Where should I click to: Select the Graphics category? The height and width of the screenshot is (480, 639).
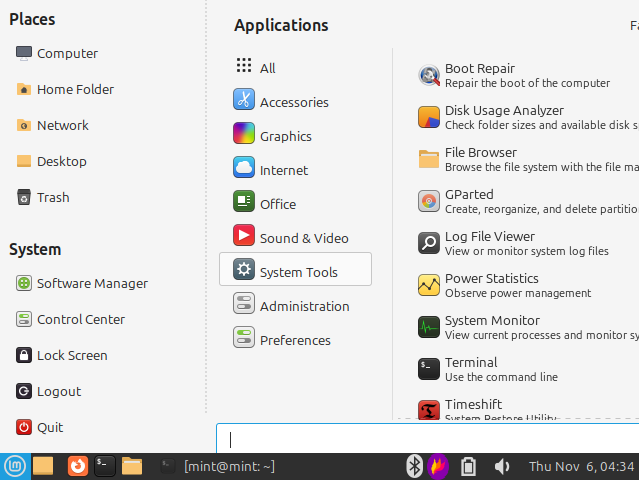[x=285, y=136]
